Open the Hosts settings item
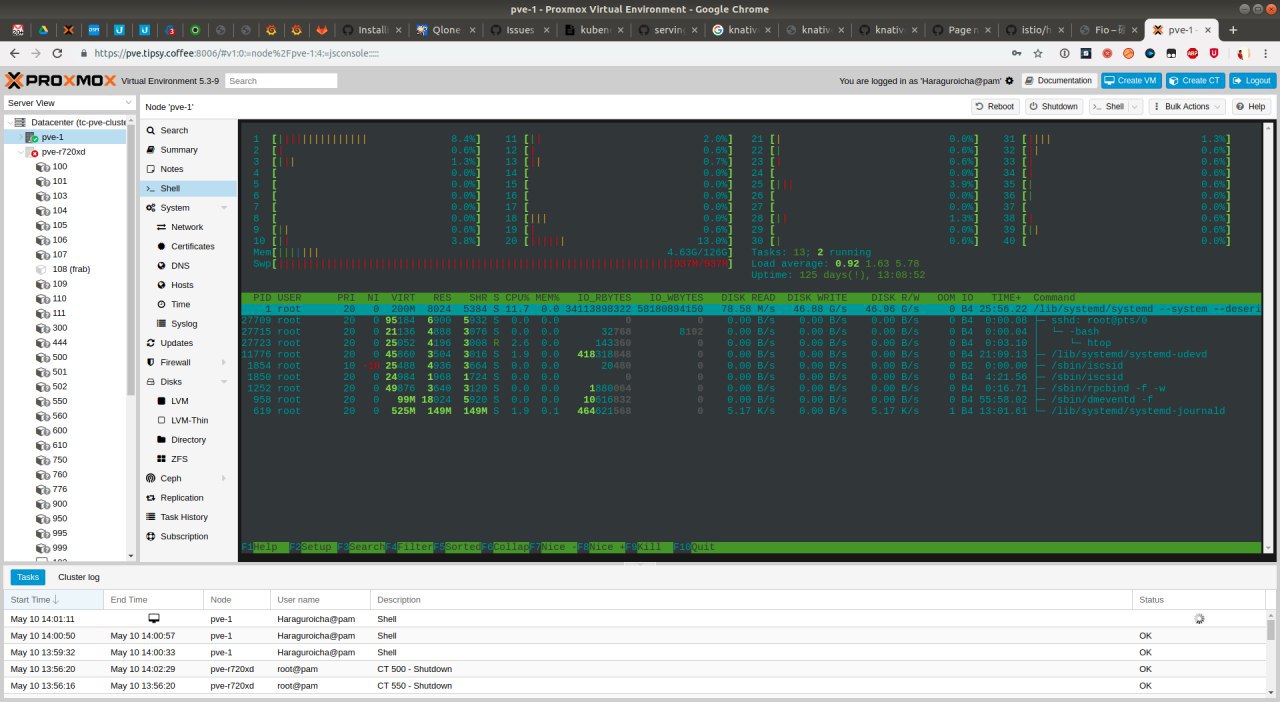Viewport: 1280px width, 702px height. [182, 285]
